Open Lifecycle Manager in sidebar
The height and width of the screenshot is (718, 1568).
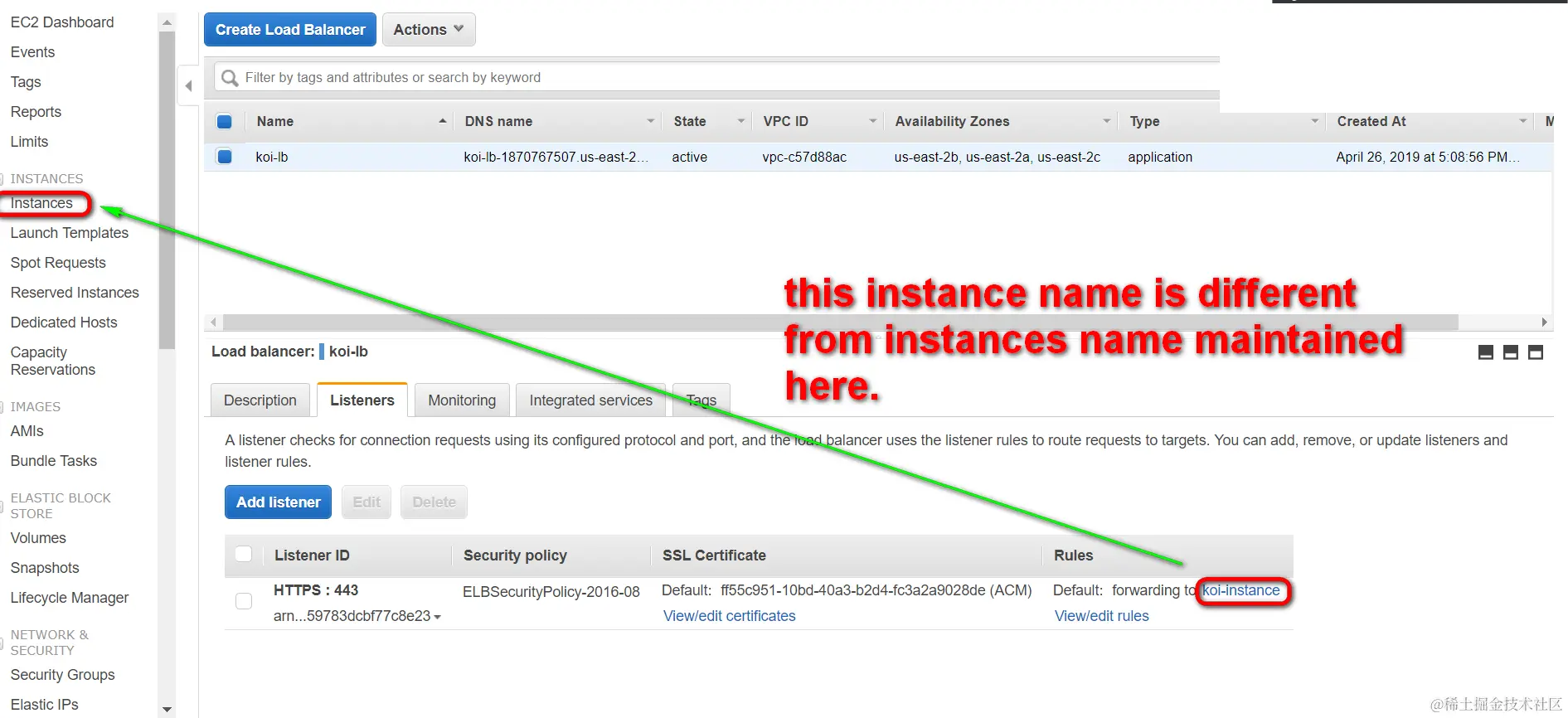pos(70,598)
